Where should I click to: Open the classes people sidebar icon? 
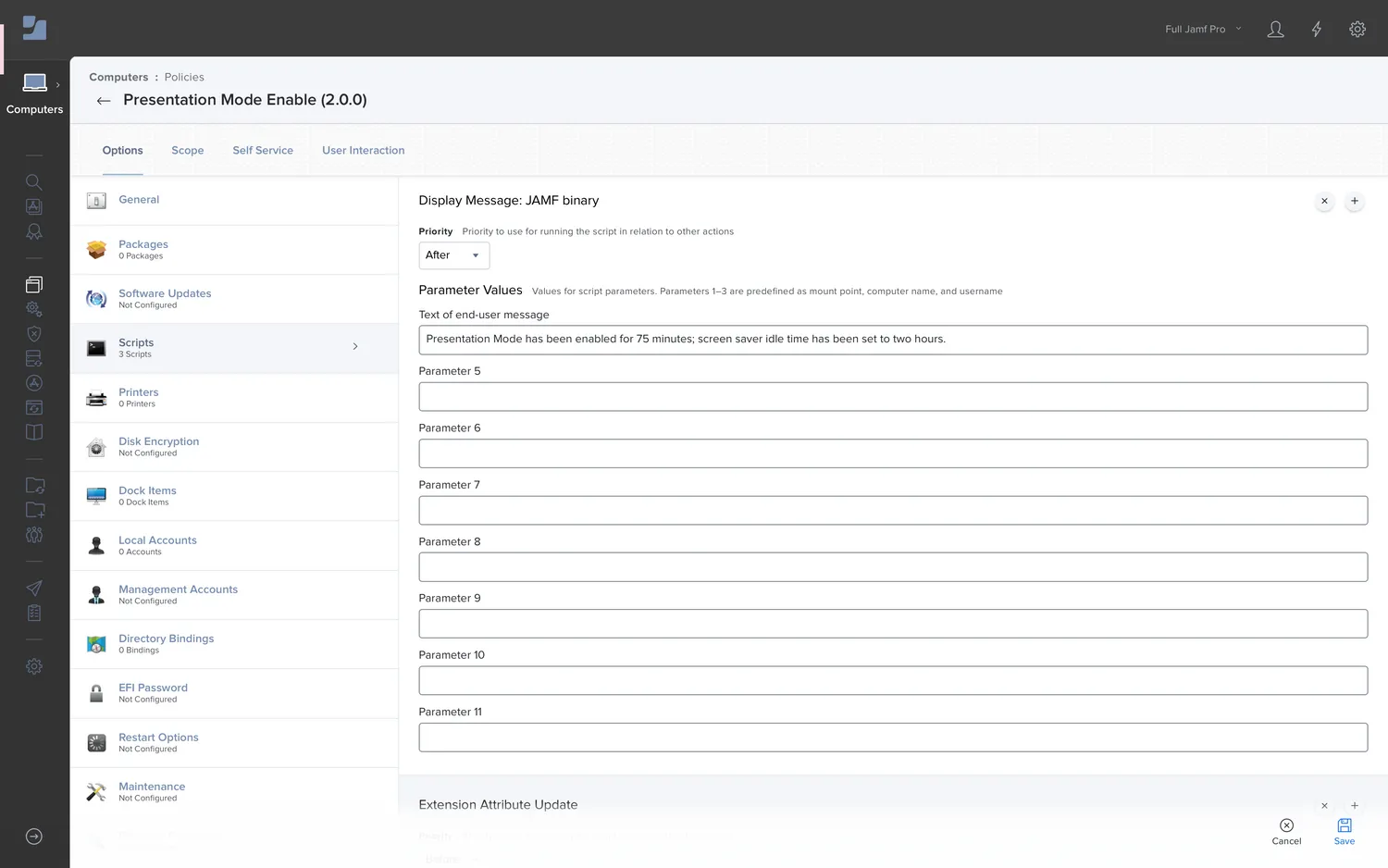(34, 535)
